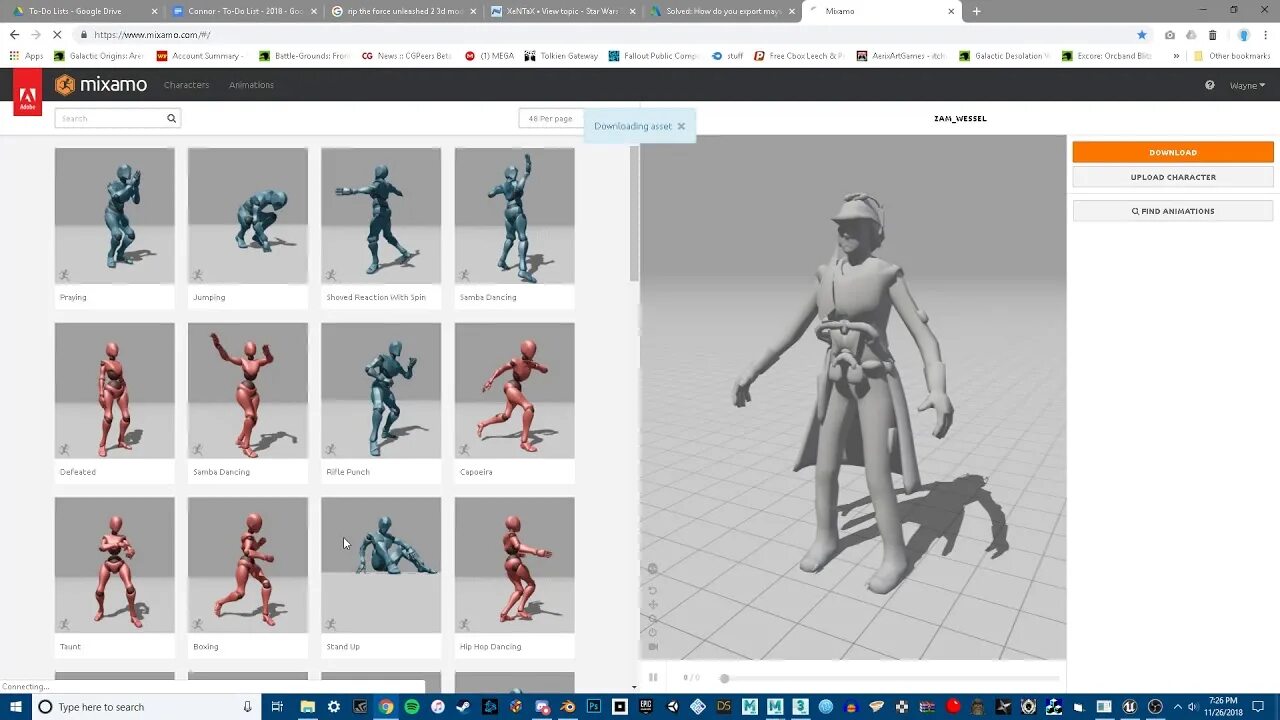Open the Animations tab
The image size is (1280, 720).
click(251, 85)
